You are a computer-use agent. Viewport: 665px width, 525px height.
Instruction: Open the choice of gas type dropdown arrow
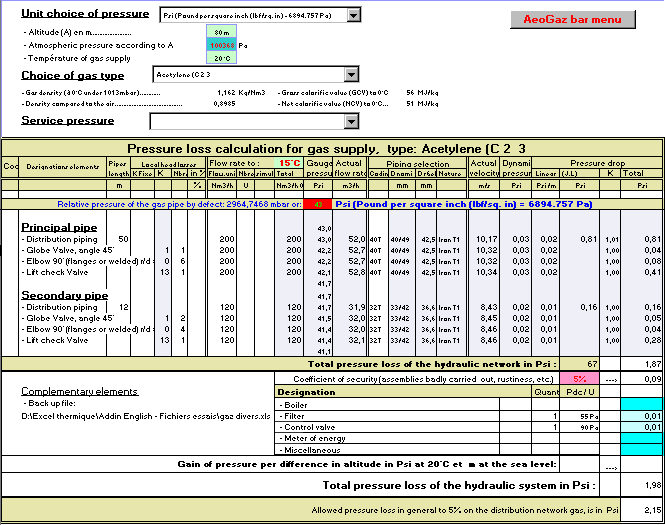pyautogui.click(x=351, y=75)
